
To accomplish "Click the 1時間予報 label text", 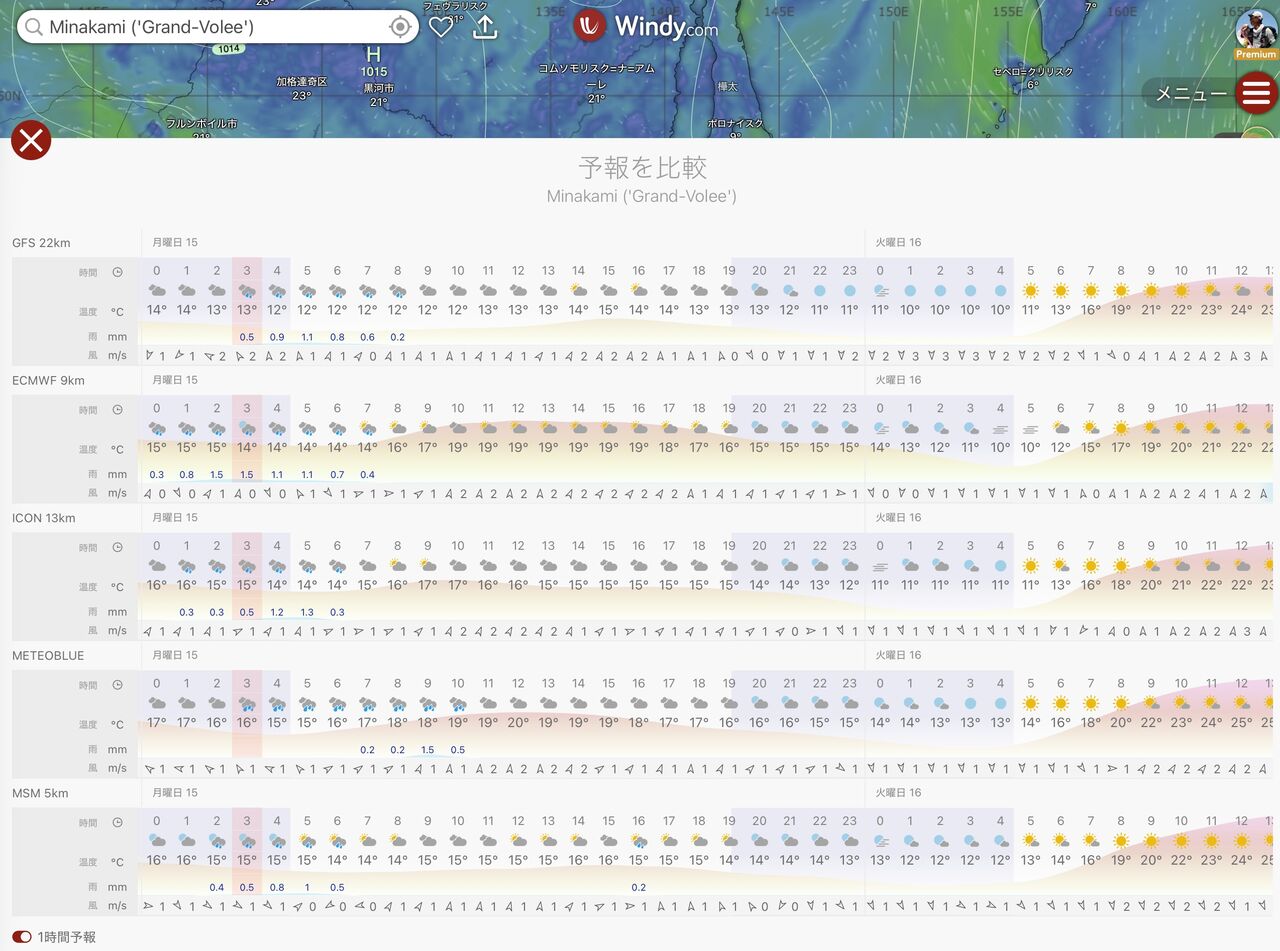I will click(x=67, y=937).
